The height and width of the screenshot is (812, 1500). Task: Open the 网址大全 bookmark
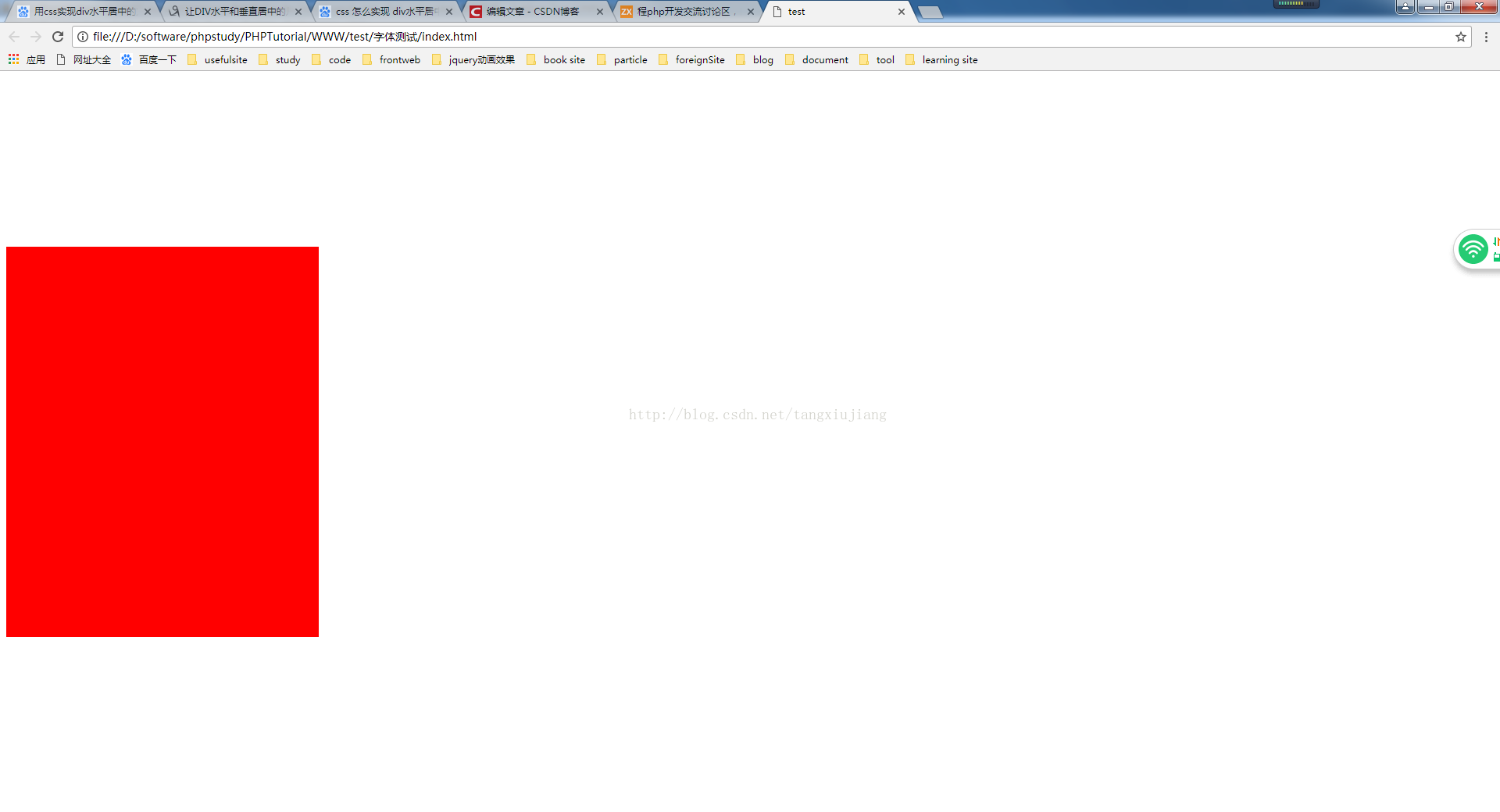point(84,59)
